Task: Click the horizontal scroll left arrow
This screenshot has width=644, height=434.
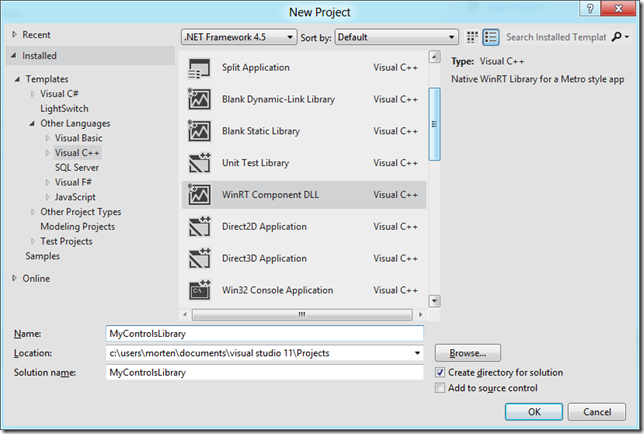Action: (185, 315)
